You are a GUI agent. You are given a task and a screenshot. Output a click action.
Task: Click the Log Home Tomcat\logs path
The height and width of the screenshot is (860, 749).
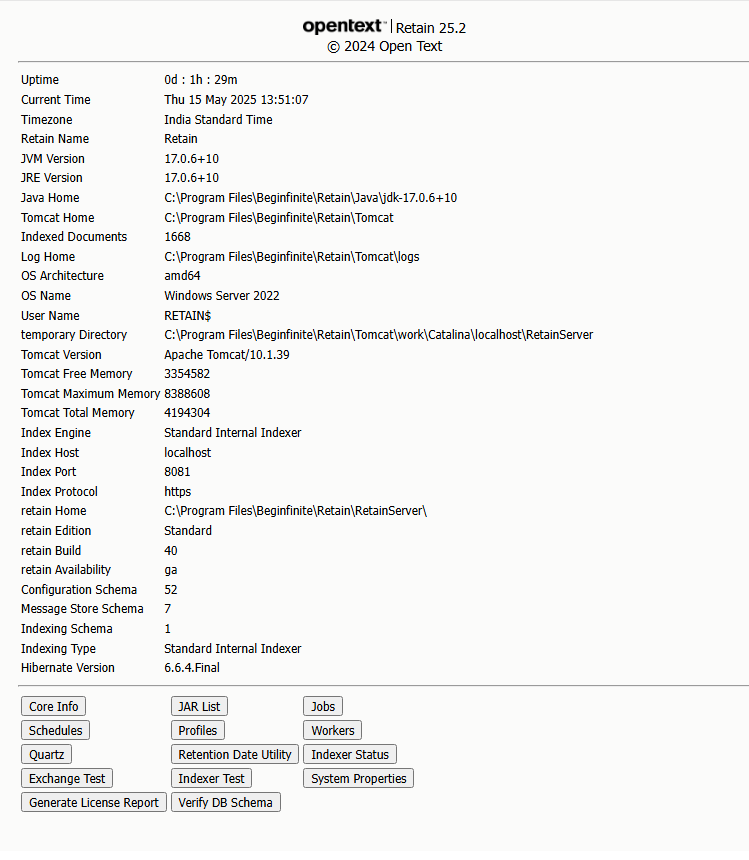coord(292,257)
